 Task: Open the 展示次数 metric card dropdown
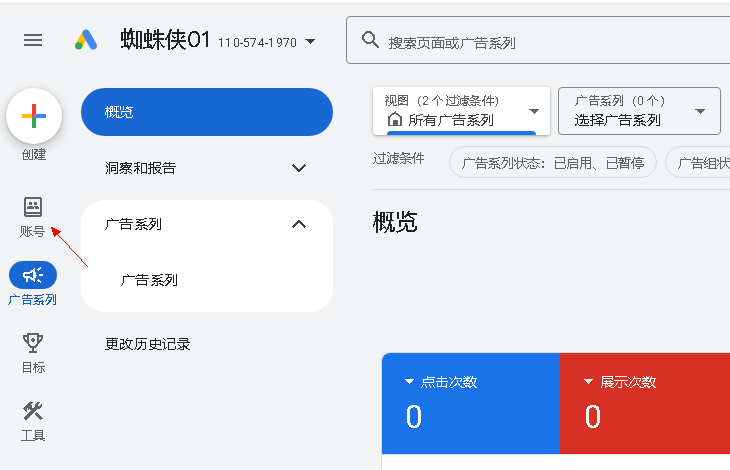[588, 382]
